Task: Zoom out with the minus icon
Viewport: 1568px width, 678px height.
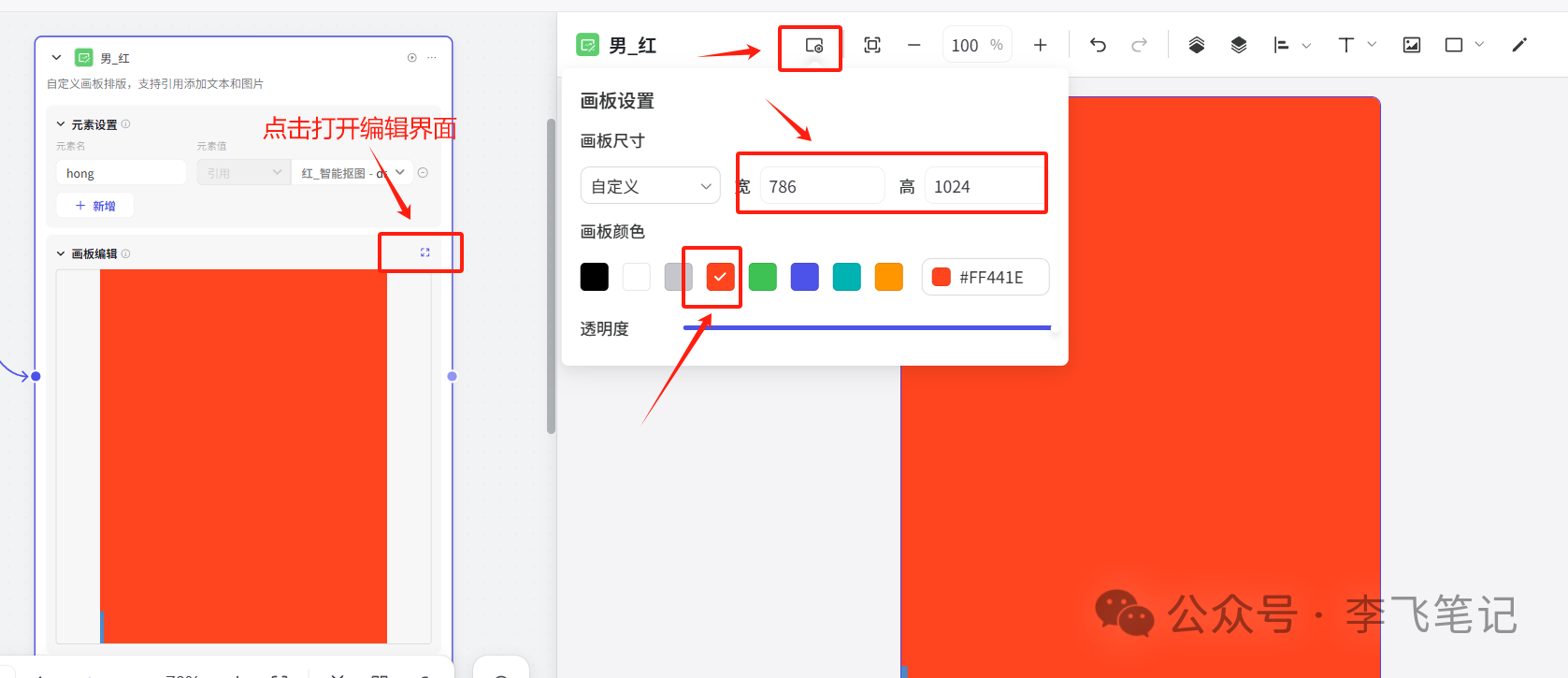Action: coord(914,45)
